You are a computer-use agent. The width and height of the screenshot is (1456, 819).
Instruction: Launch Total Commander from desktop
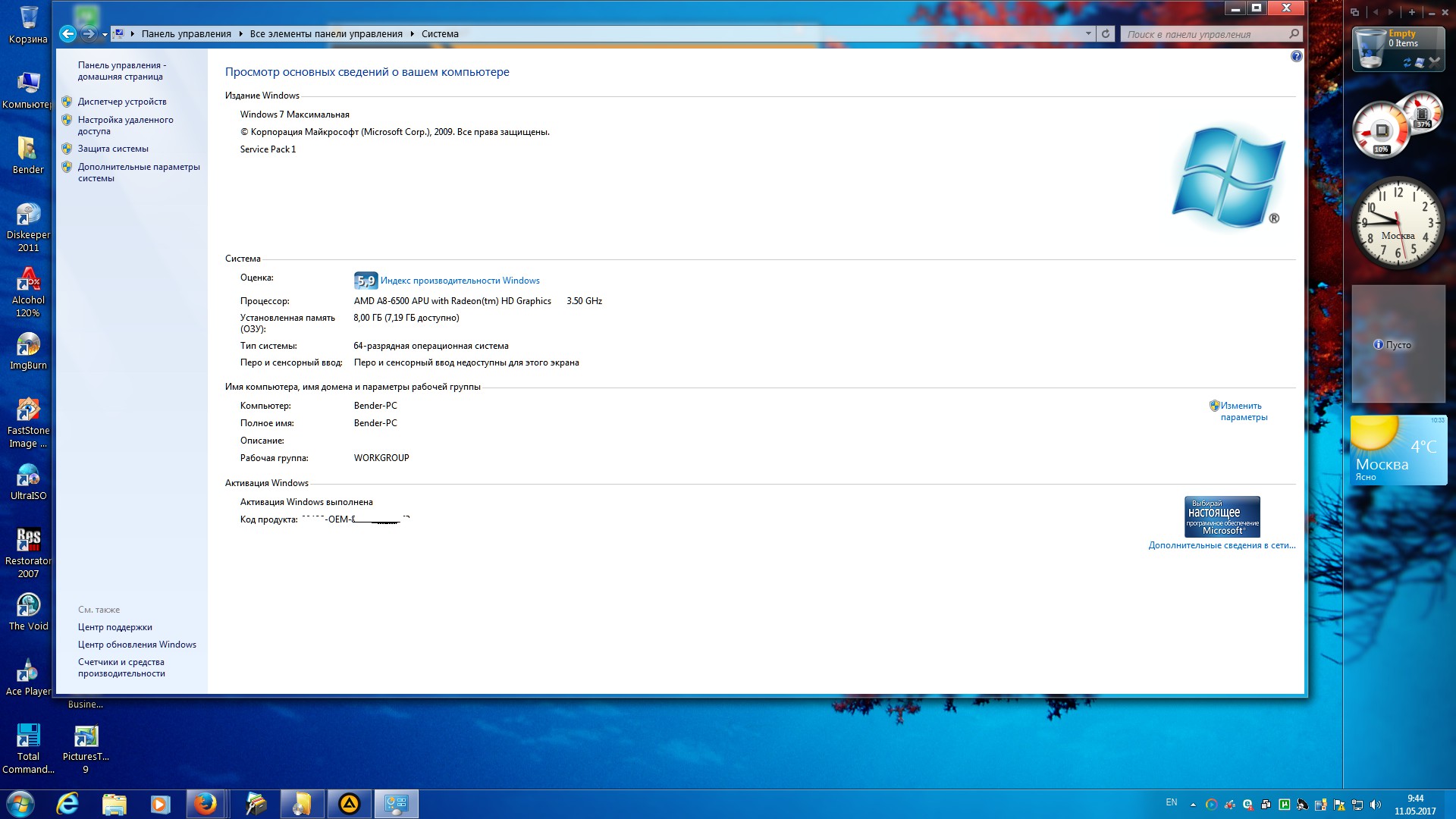pos(28,748)
